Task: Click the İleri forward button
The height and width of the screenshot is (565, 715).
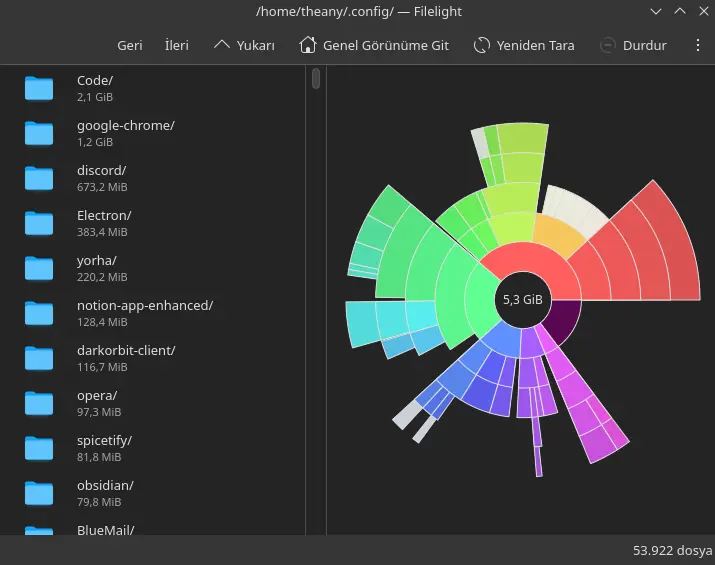Action: tap(176, 46)
